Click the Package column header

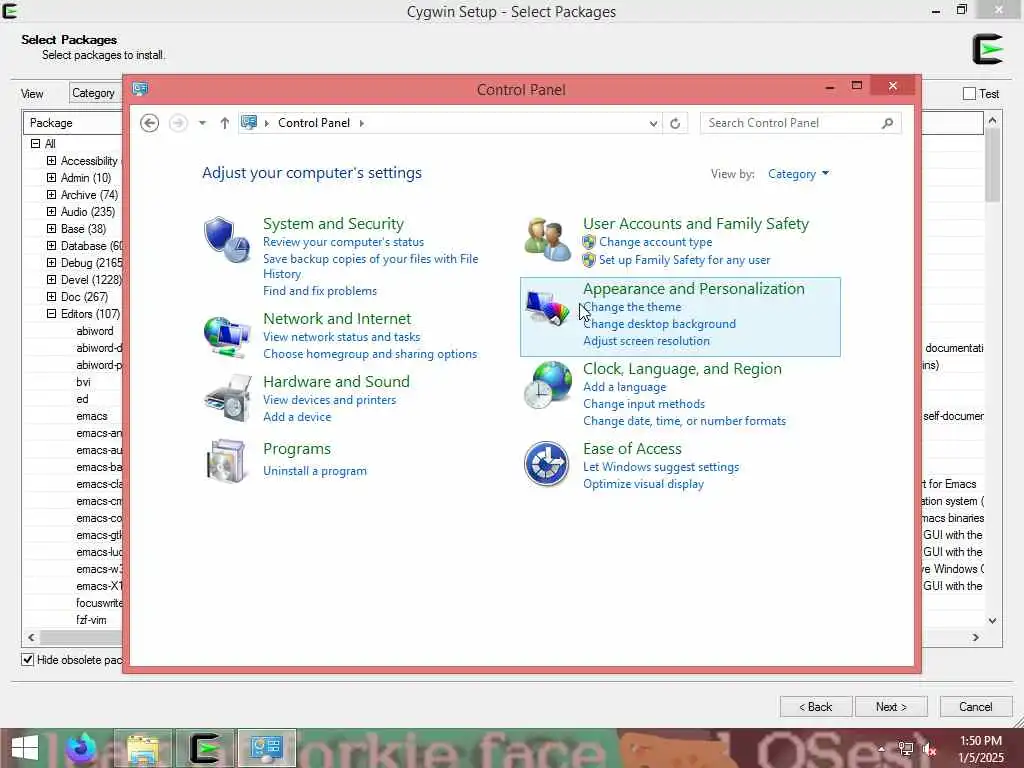[72, 123]
